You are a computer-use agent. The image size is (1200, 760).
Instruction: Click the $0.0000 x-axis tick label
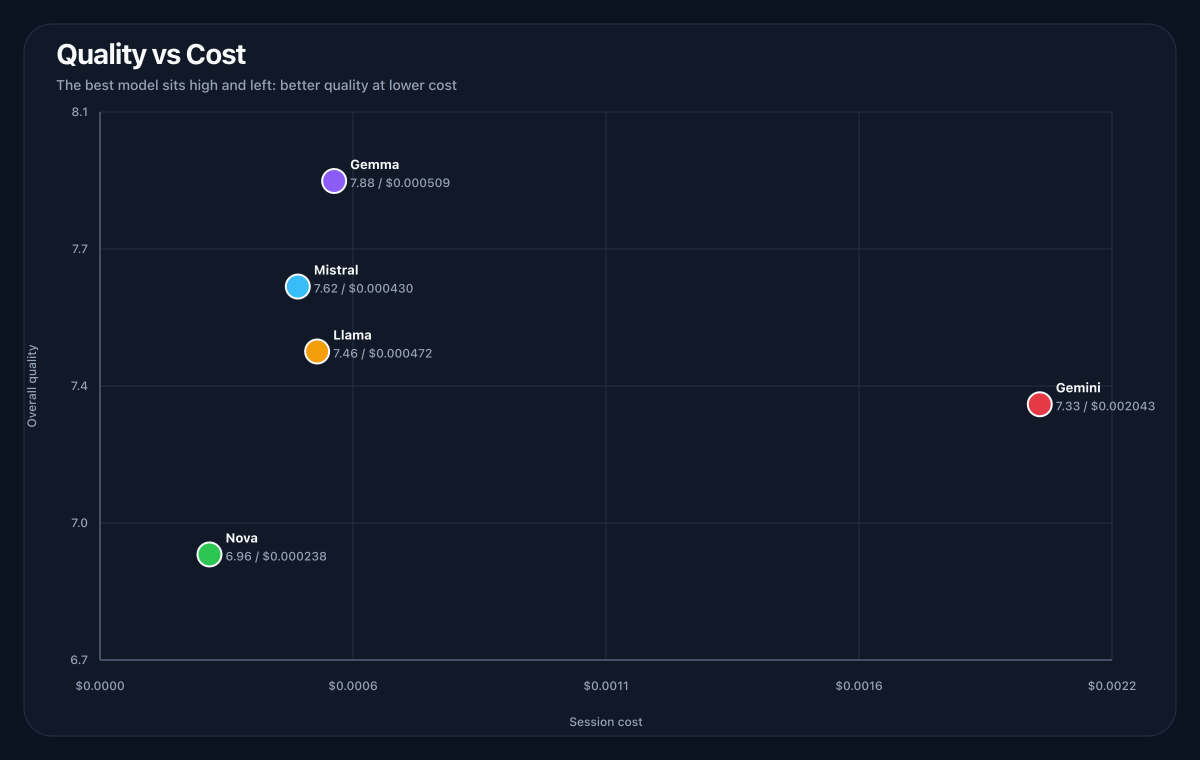click(100, 686)
